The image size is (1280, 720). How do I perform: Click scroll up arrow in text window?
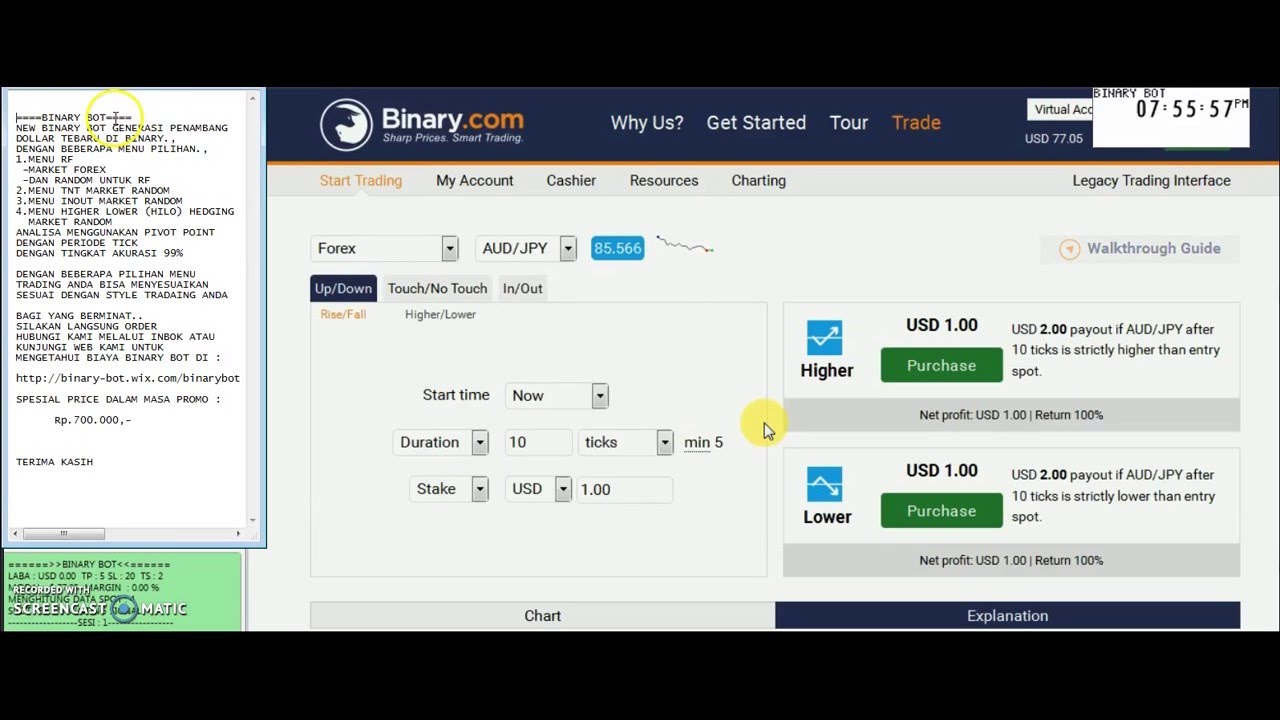[x=253, y=98]
